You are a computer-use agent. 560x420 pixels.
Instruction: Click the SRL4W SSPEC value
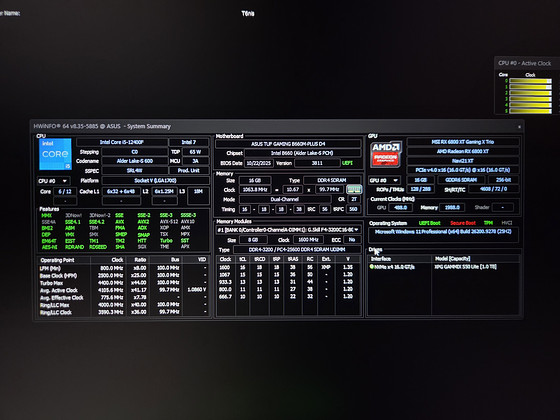(135, 171)
